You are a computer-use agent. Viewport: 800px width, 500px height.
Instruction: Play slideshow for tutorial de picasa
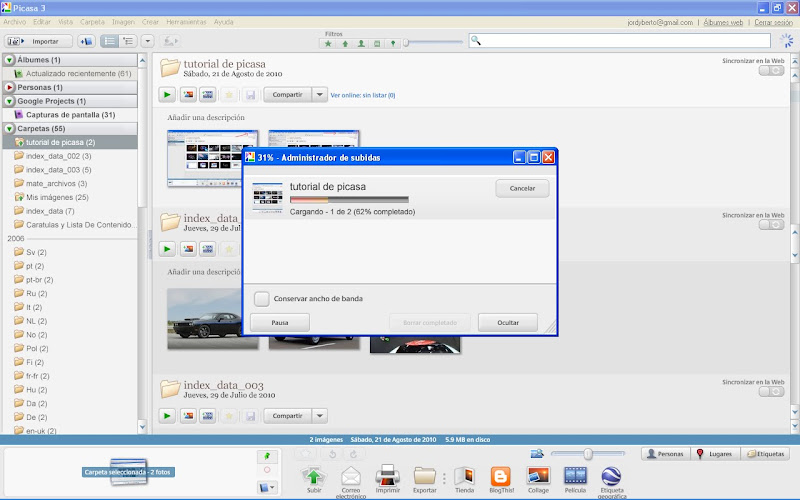[x=167, y=94]
